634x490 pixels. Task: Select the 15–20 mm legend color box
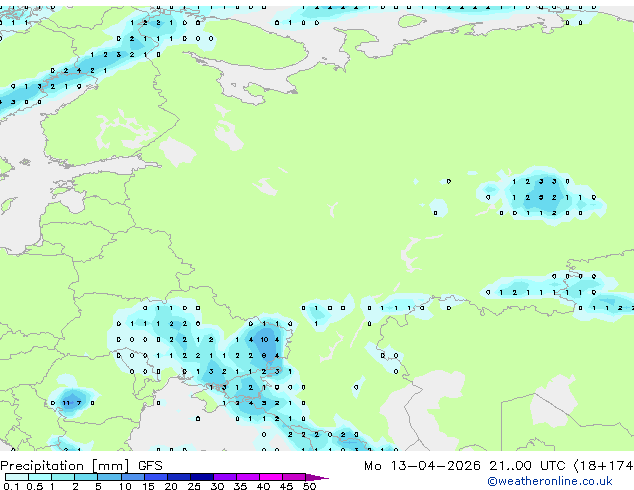tap(155, 477)
